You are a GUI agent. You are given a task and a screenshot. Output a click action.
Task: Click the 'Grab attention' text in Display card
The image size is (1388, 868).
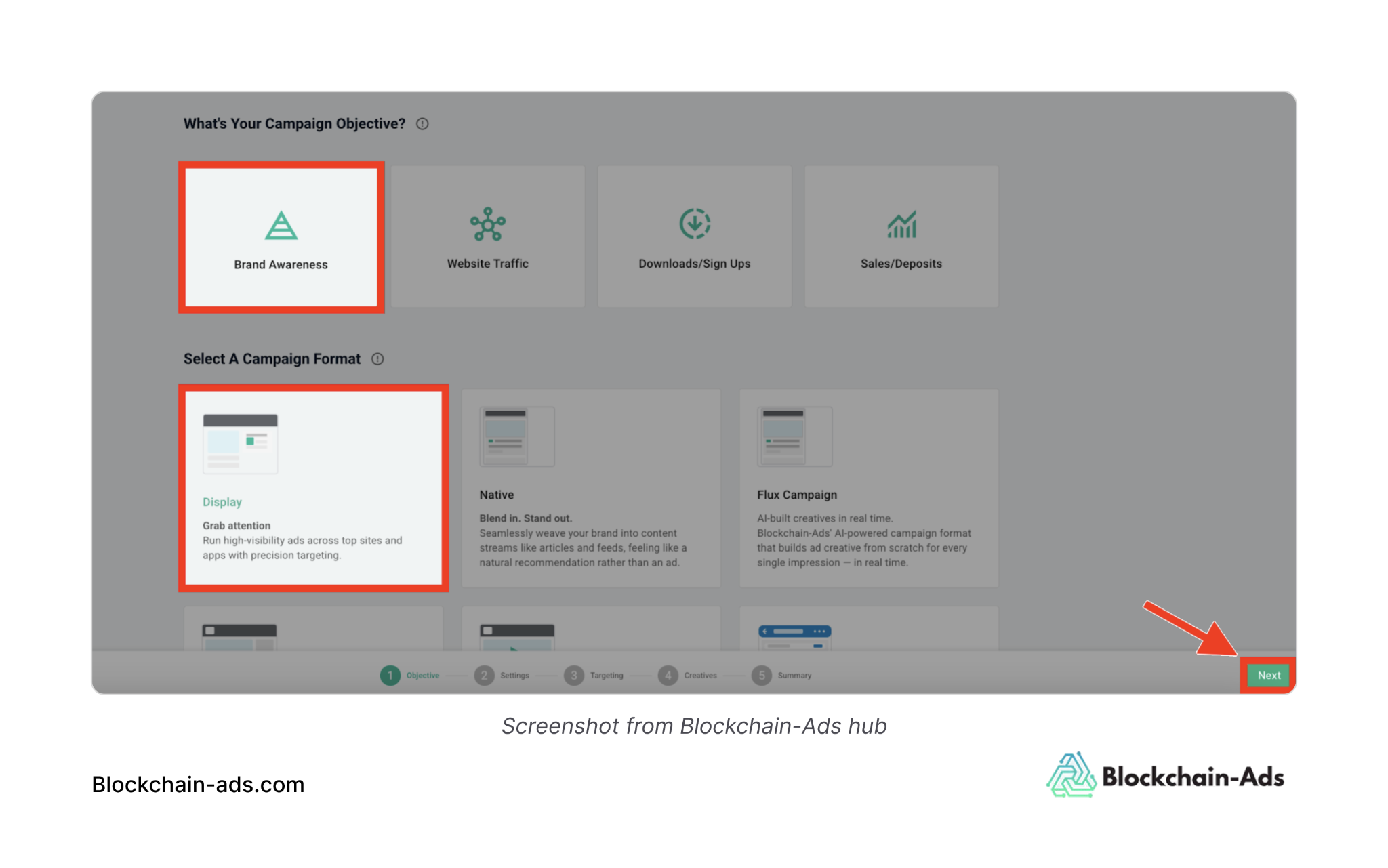[x=237, y=526]
